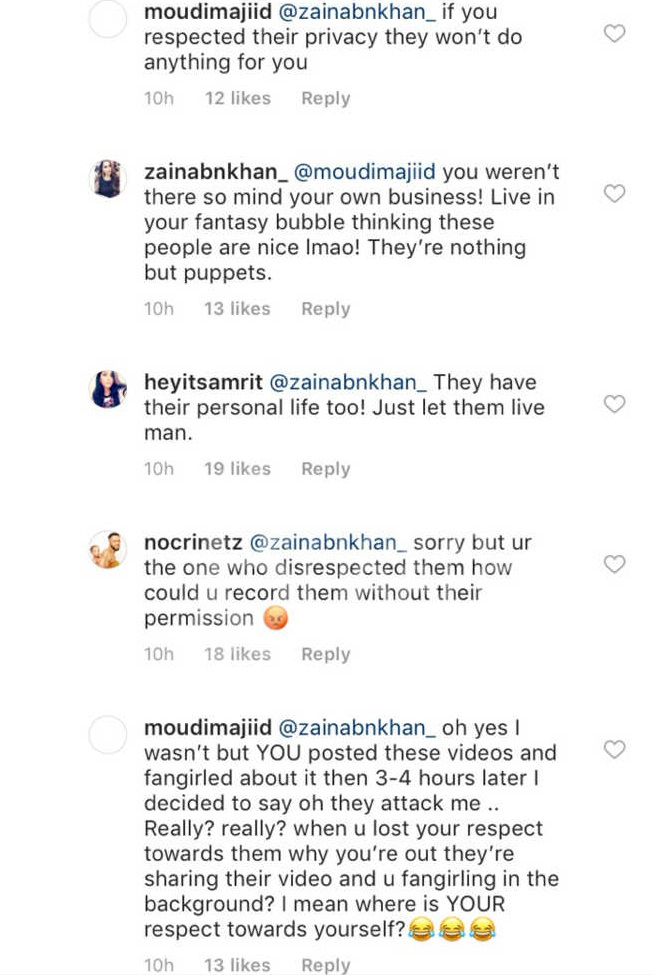Viewport: 653px width, 975px height.
Task: Open zainabnkhan_'s profile picture
Action: [108, 178]
